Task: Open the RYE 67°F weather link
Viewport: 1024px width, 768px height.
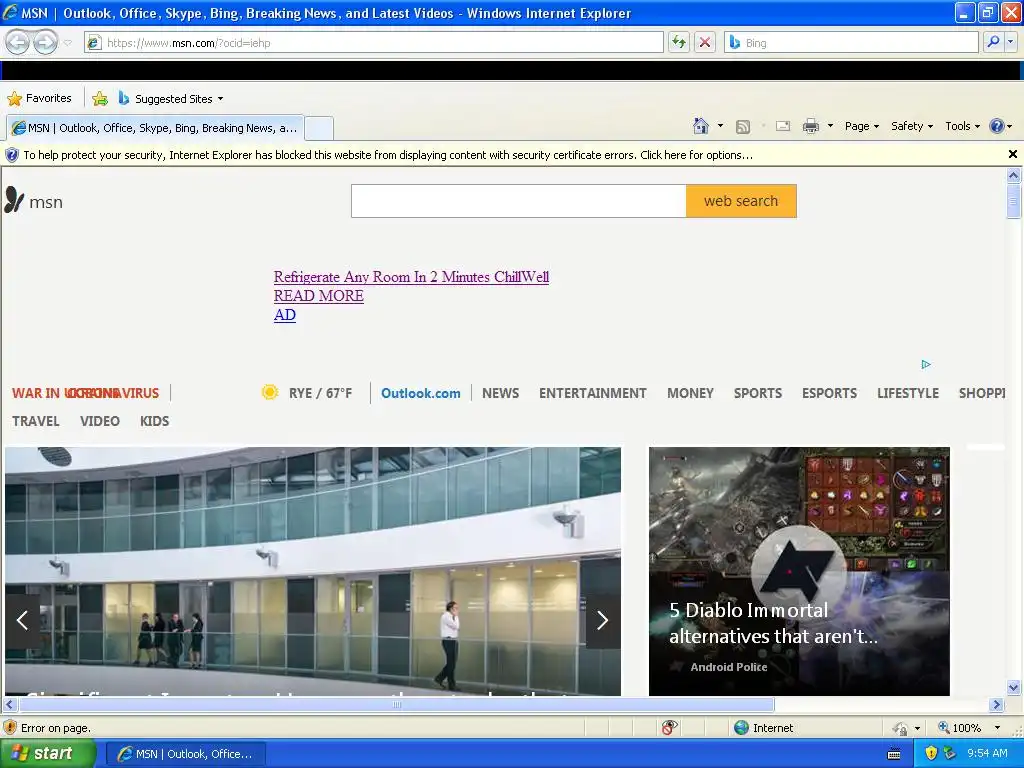Action: pyautogui.click(x=320, y=393)
